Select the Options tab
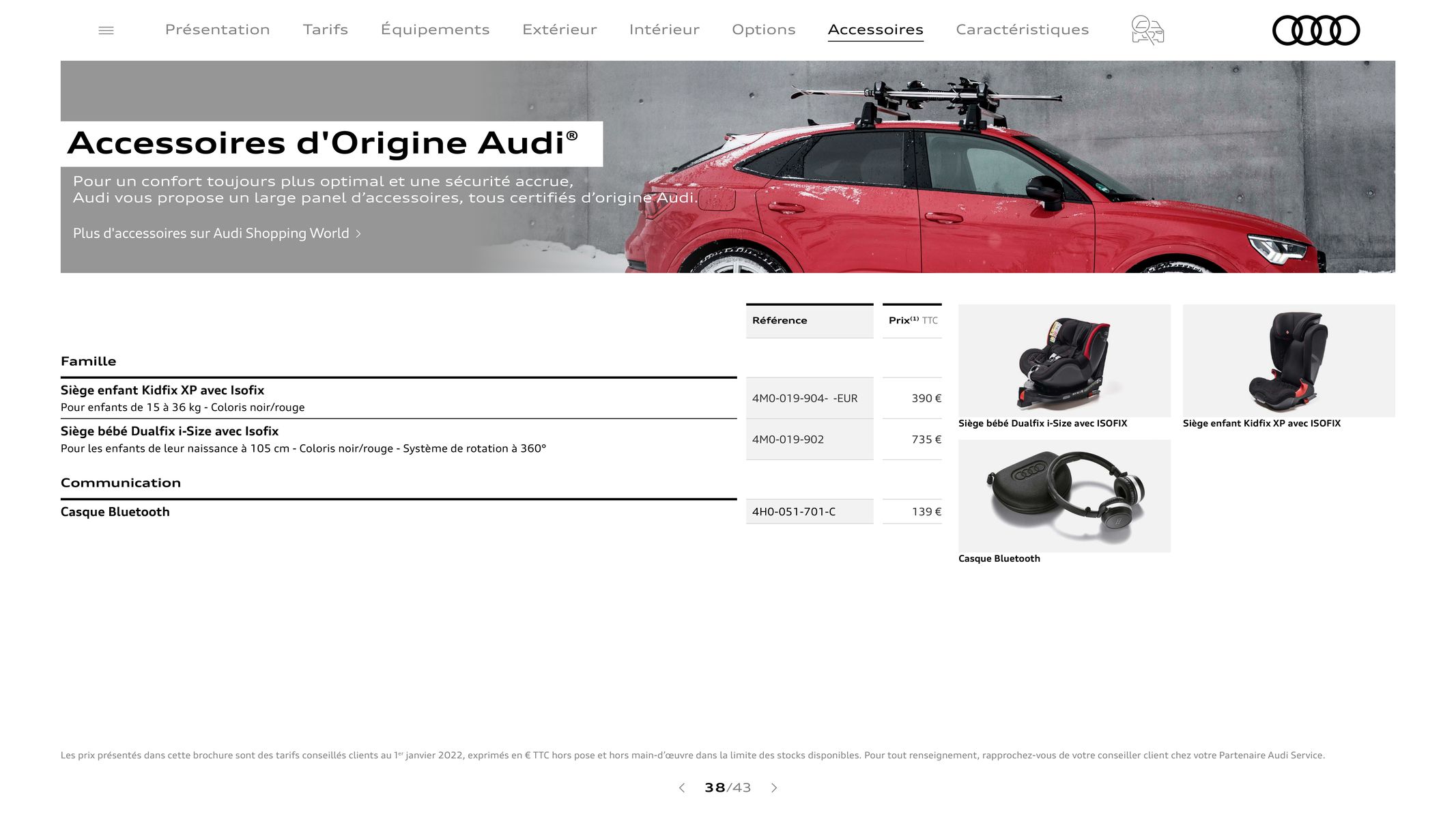 764,29
